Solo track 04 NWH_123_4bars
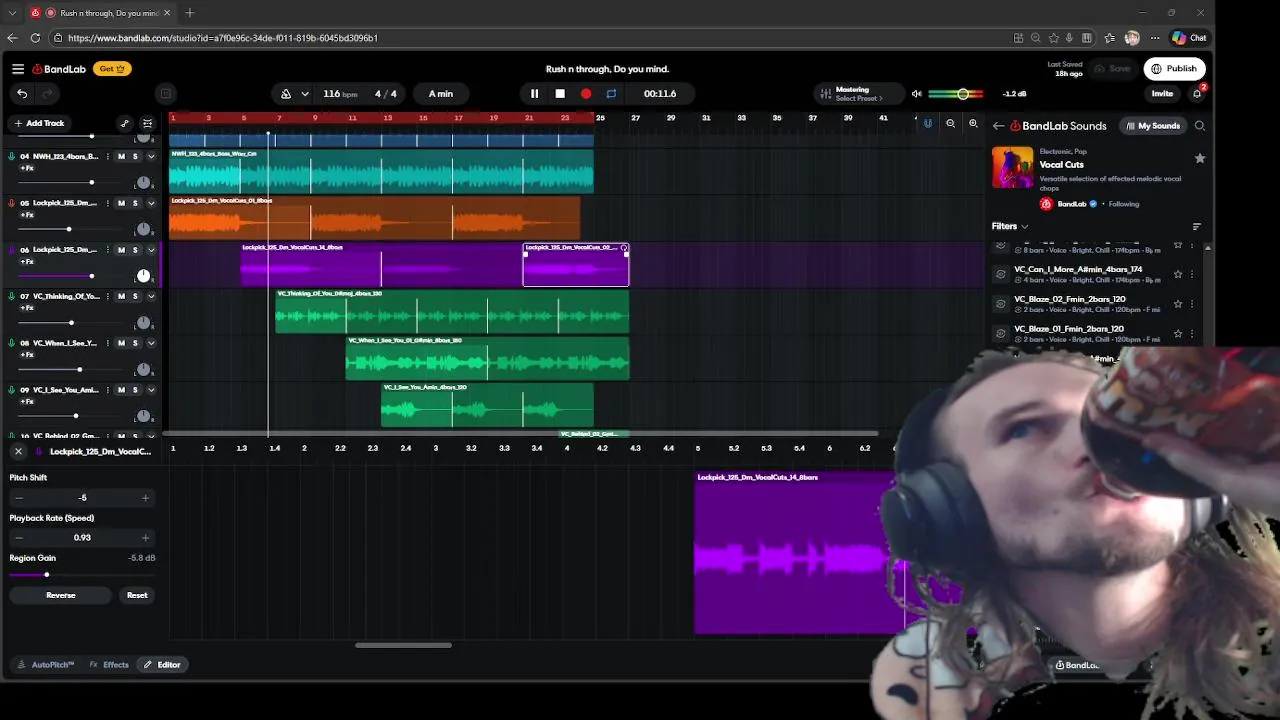This screenshot has height=720, width=1280. coord(135,157)
